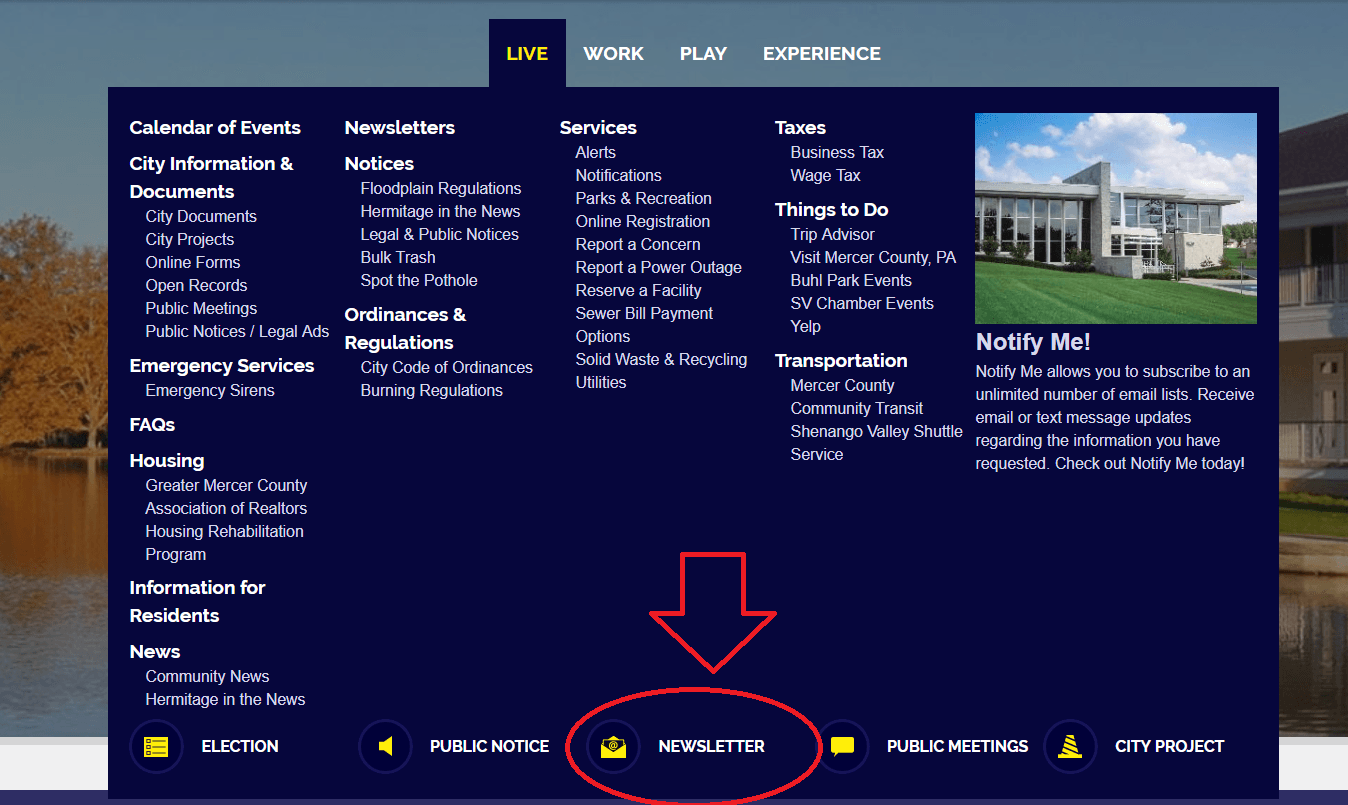Click the City Project traffic cone icon

pyautogui.click(x=1070, y=747)
